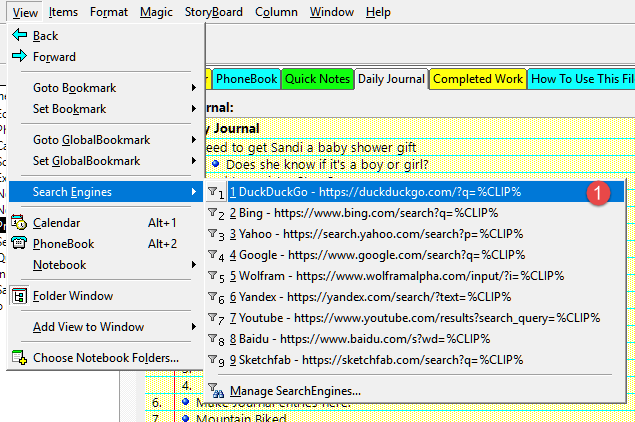Image resolution: width=635 pixels, height=422 pixels.
Task: Expand the Search Engines submenu arrow
Action: (194, 192)
